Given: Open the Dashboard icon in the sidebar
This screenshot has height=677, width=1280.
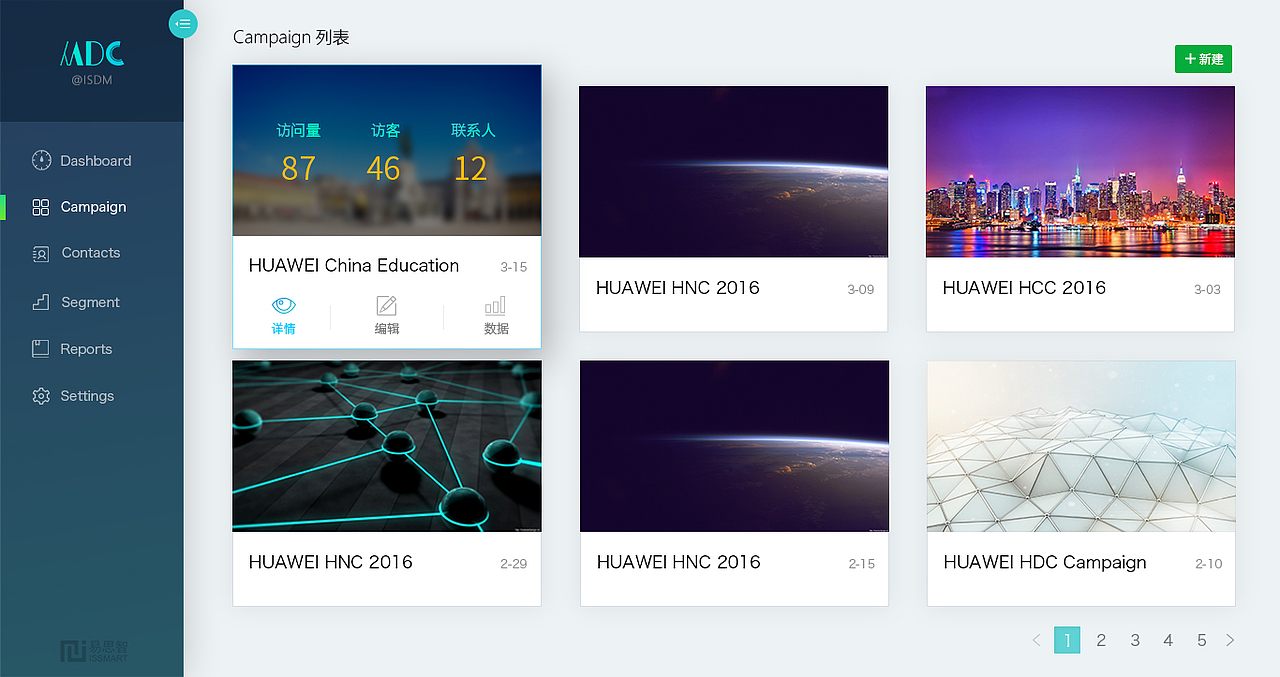Looking at the screenshot, I should 40,160.
